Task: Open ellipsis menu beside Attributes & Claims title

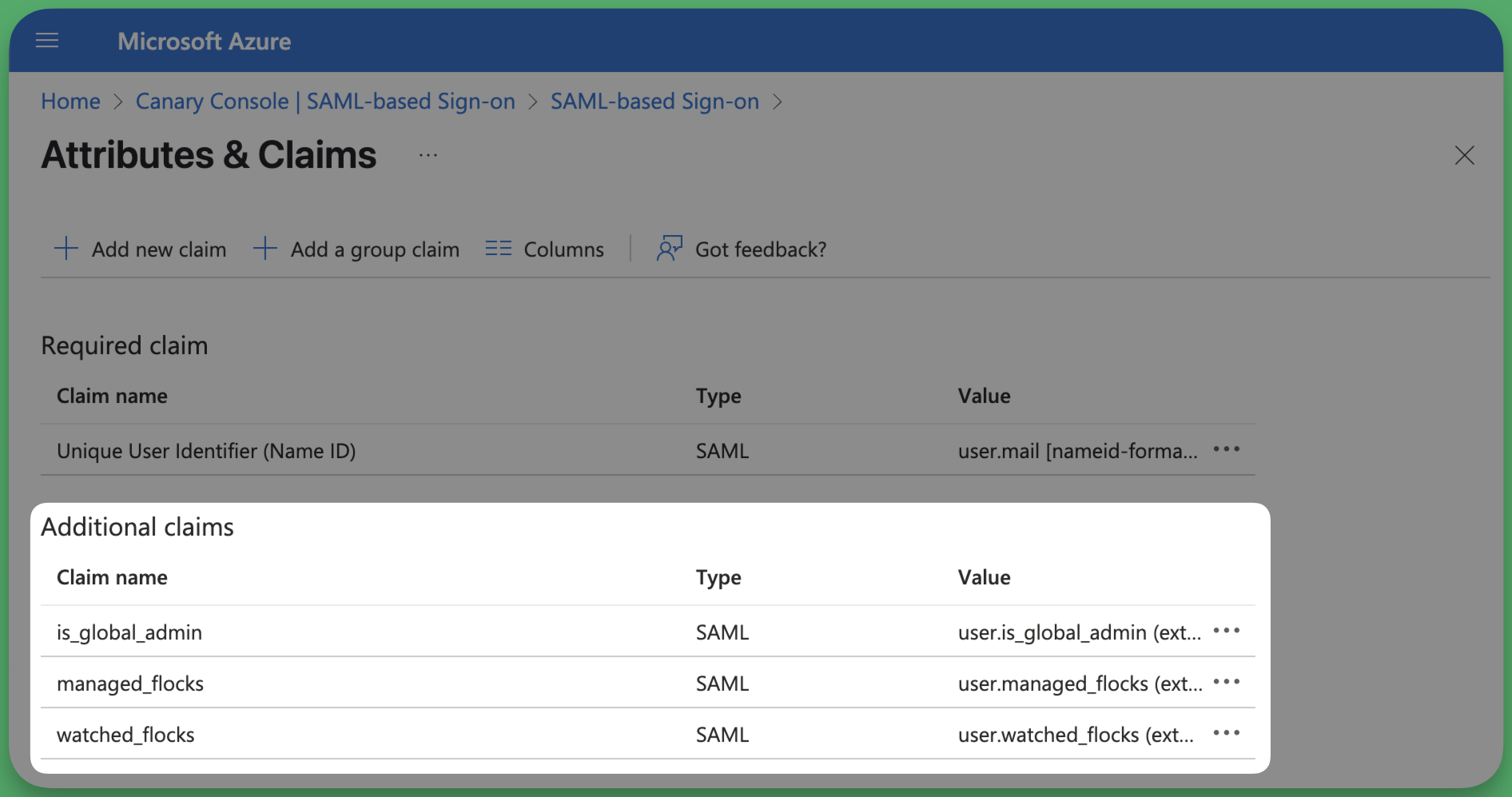Action: 428,155
